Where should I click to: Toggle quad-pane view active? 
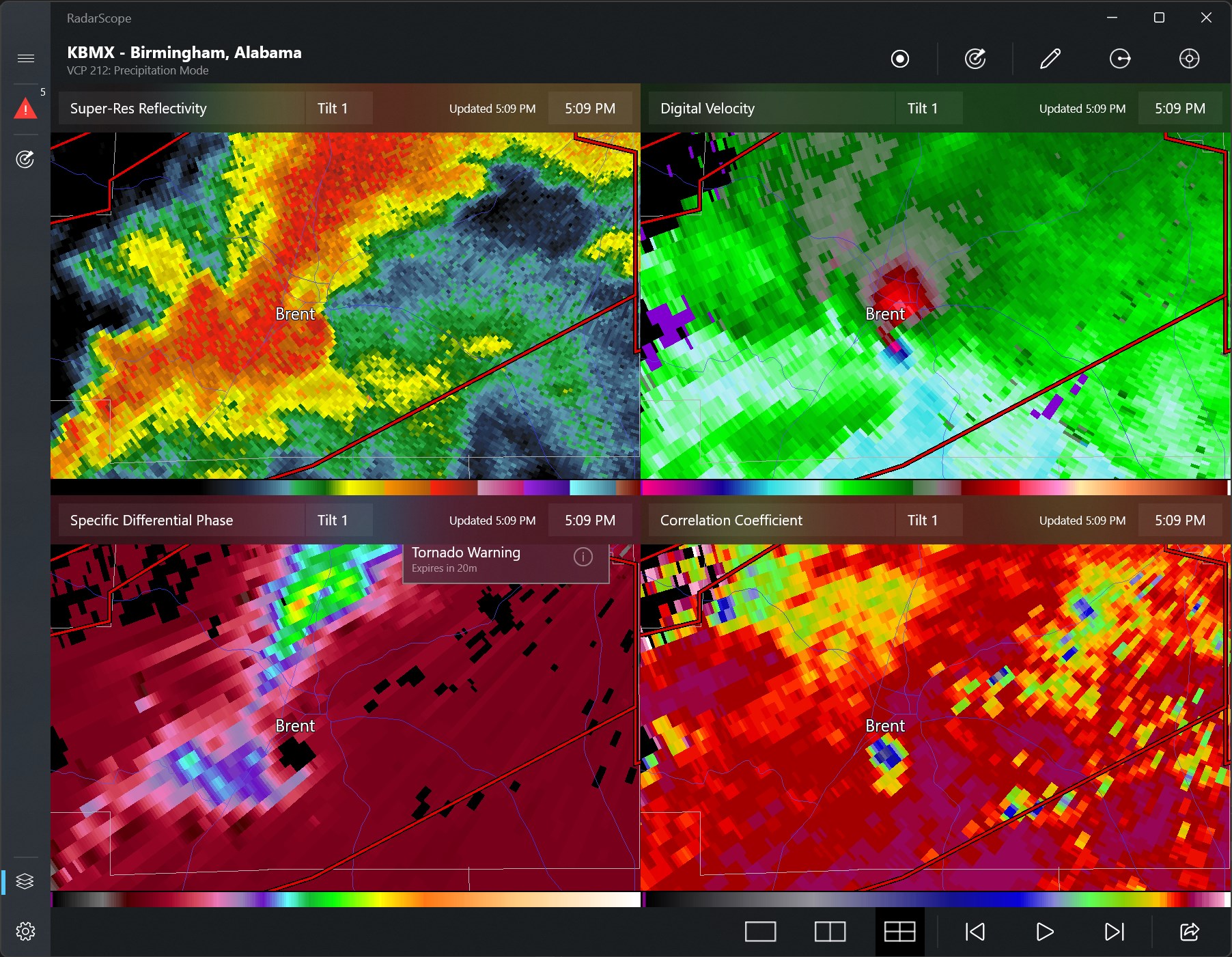[x=899, y=931]
